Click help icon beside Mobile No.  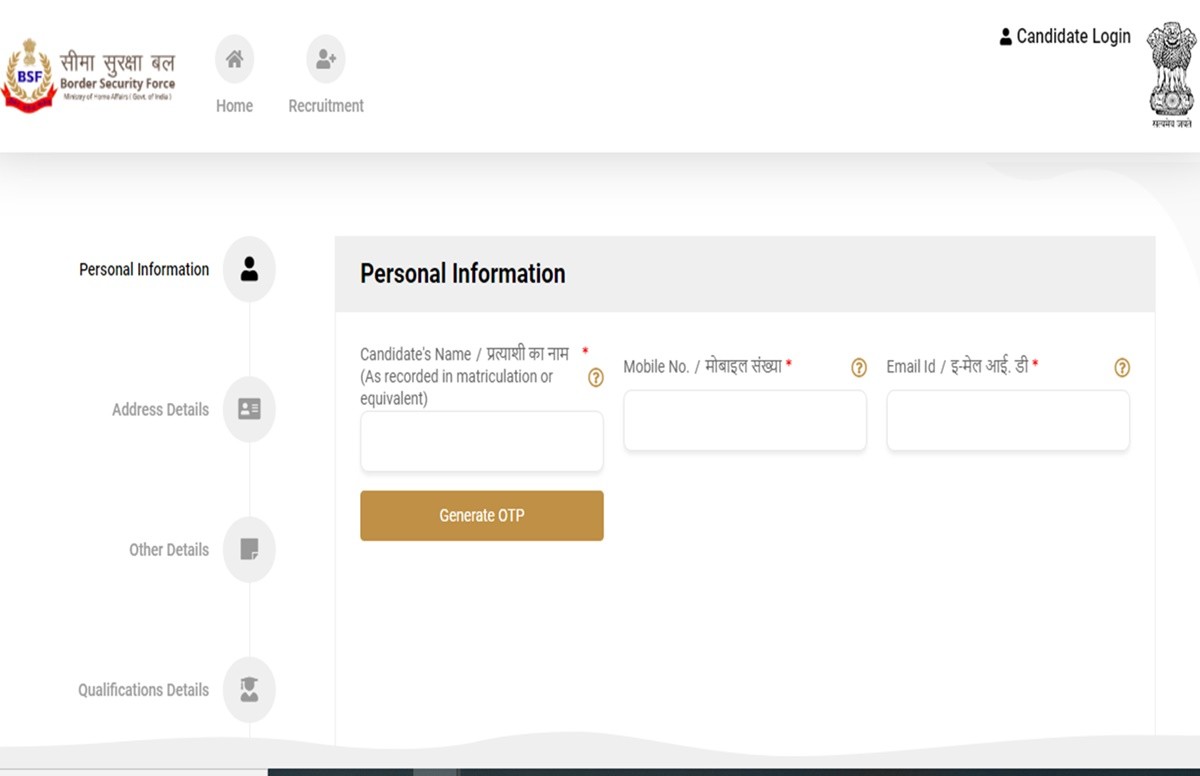(859, 367)
